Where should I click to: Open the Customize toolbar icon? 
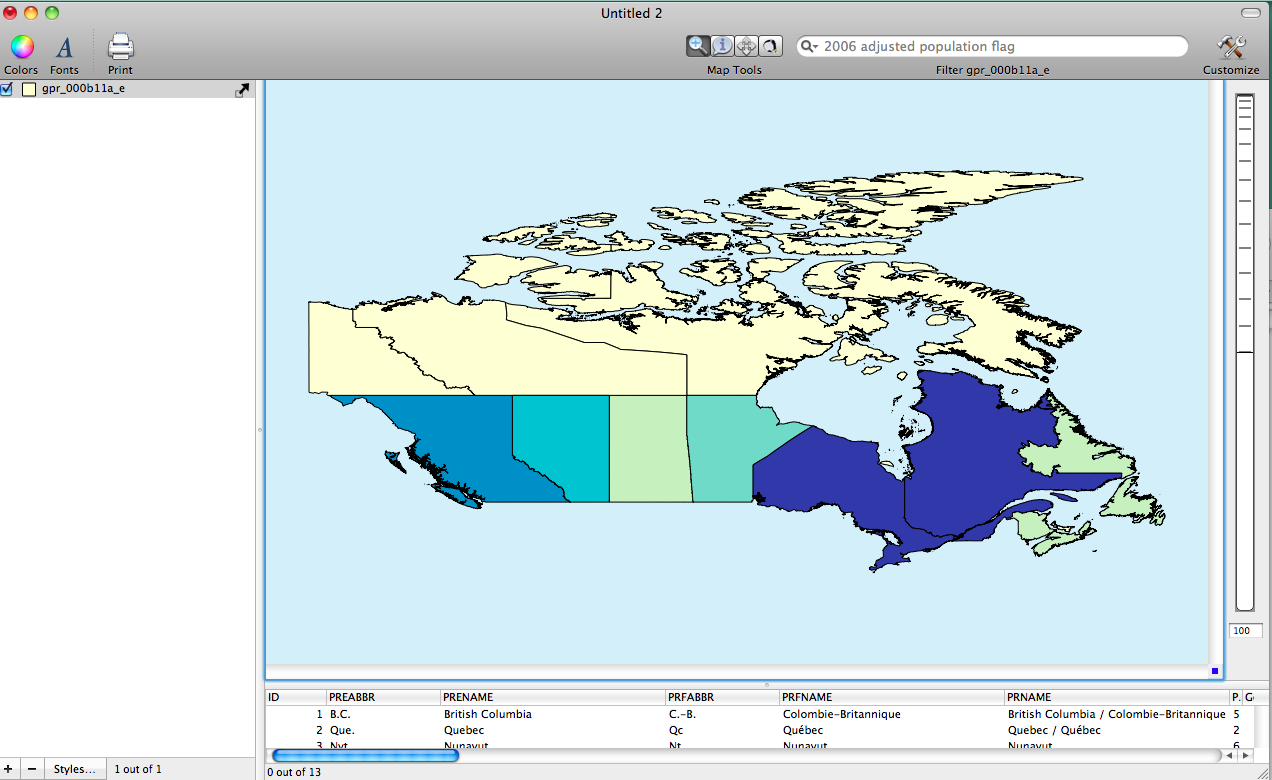[x=1230, y=47]
